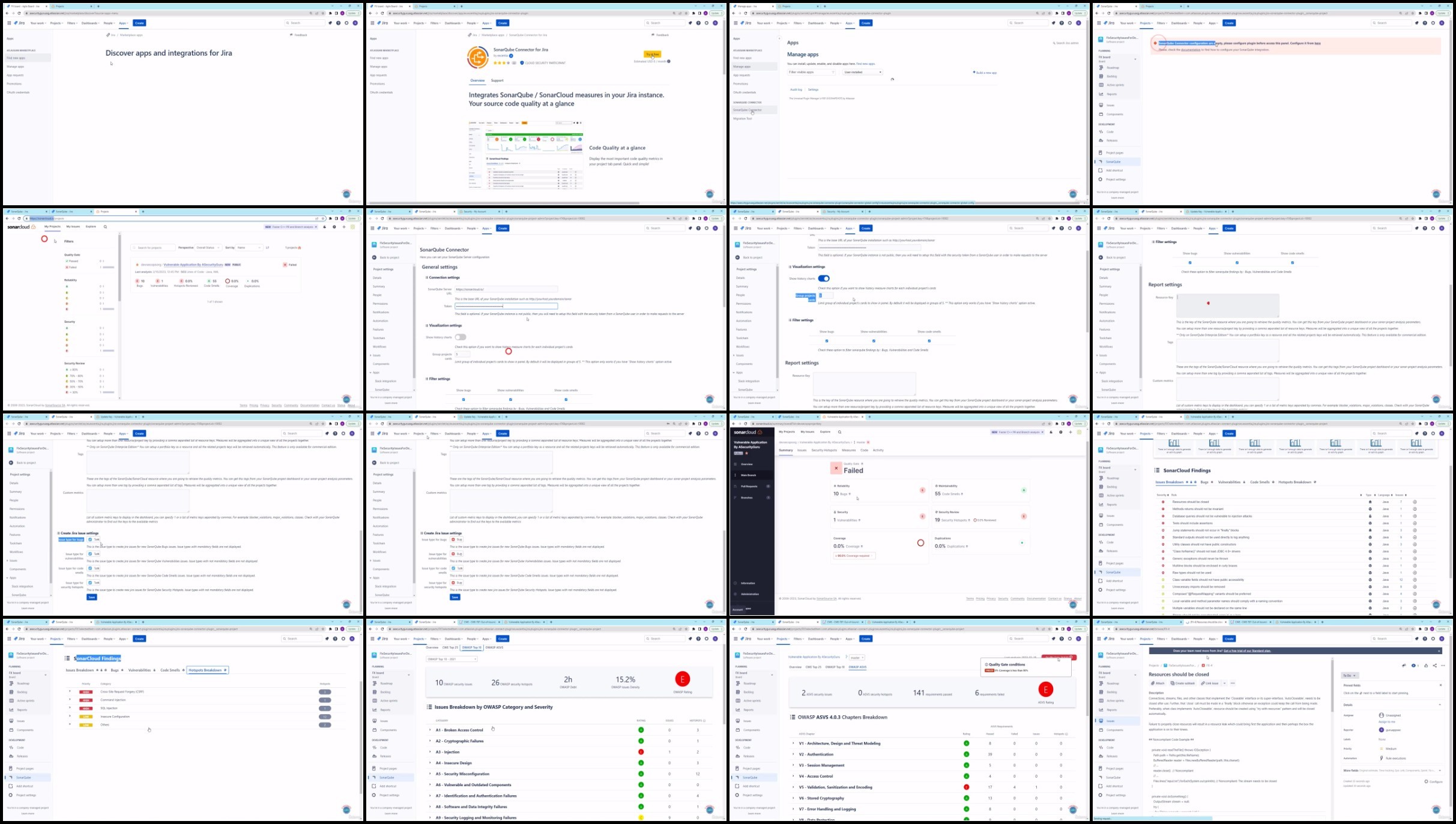Screen dimensions: 1456x824
Task: Expand the 'V5 - Validation, Sanitization and Encoding' chapter row
Action: point(793,787)
